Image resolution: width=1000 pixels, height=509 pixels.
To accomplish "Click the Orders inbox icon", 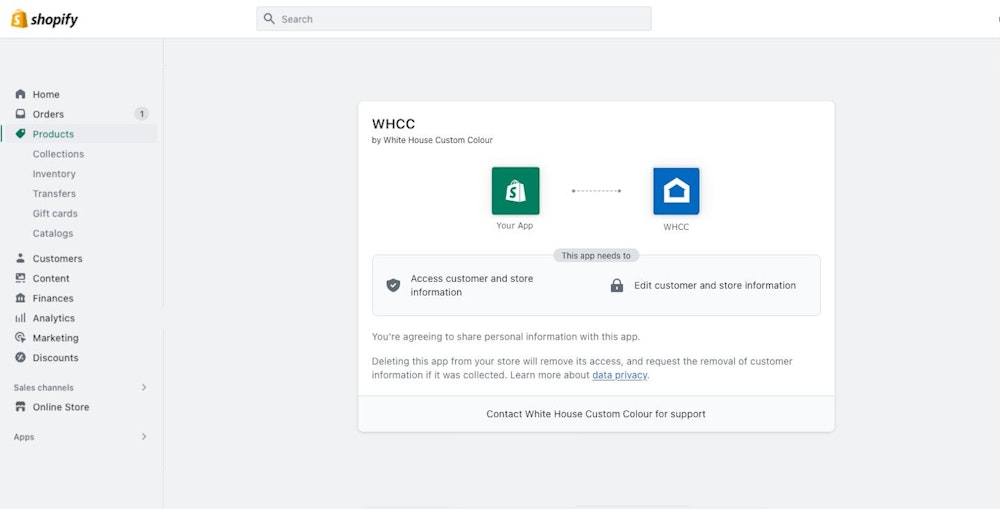I will point(20,114).
